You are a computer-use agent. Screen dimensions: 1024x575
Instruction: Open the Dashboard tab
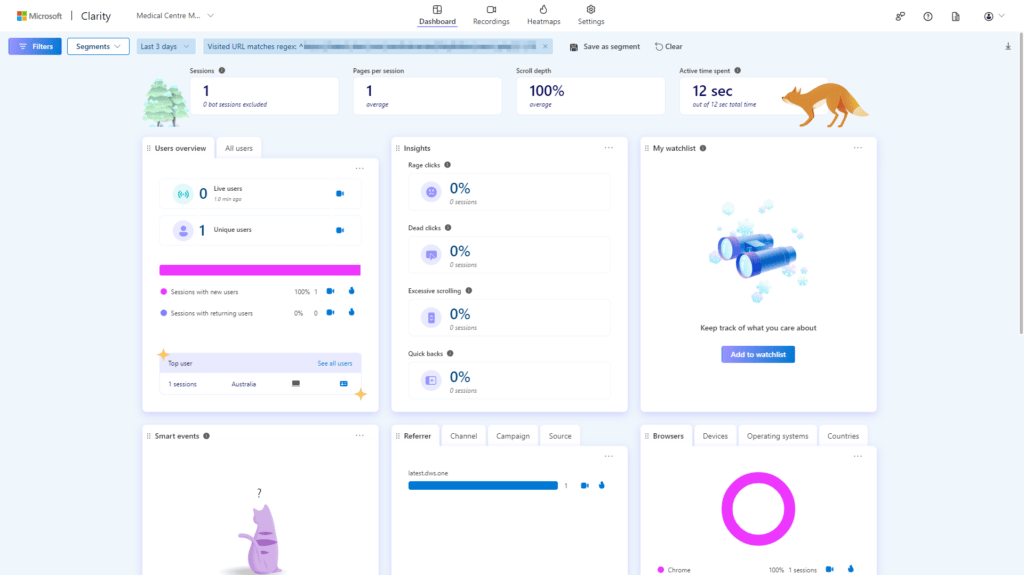pyautogui.click(x=437, y=15)
